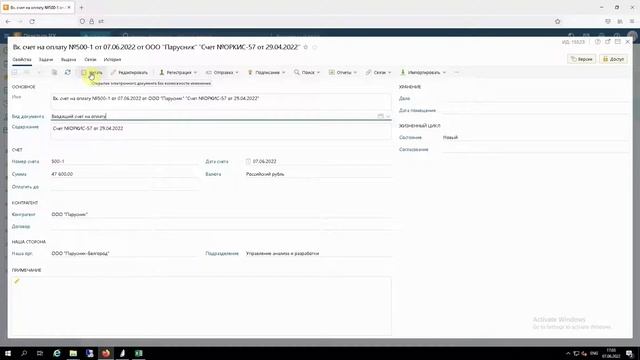Viewport: 640px width, 360px height.
Task: Click the Имя field with document name
Action: [221, 101]
